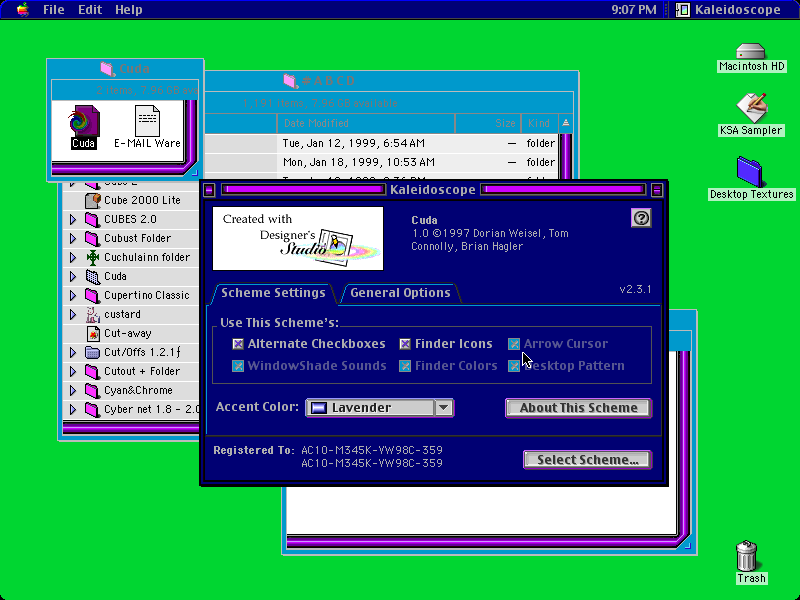Click the help question mark icon
Image resolution: width=800 pixels, height=600 pixels.
pyautogui.click(x=641, y=218)
